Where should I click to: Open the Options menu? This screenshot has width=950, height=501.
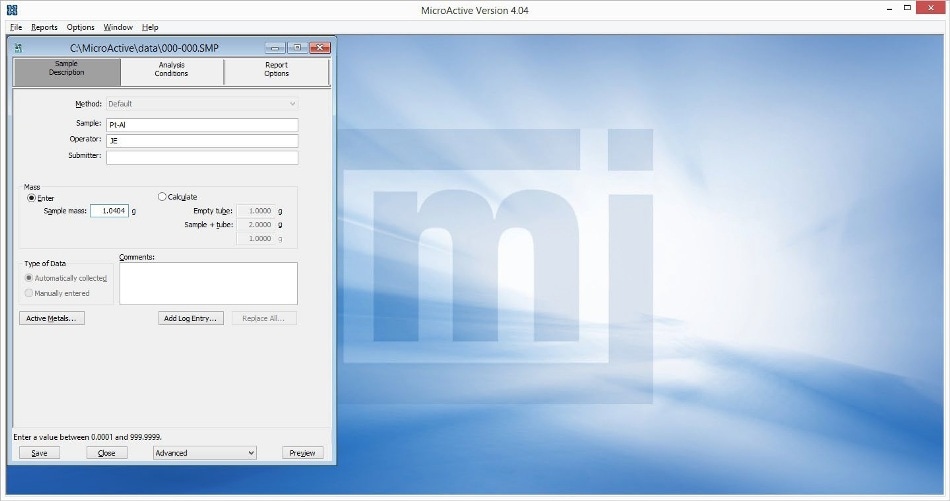pyautogui.click(x=81, y=27)
